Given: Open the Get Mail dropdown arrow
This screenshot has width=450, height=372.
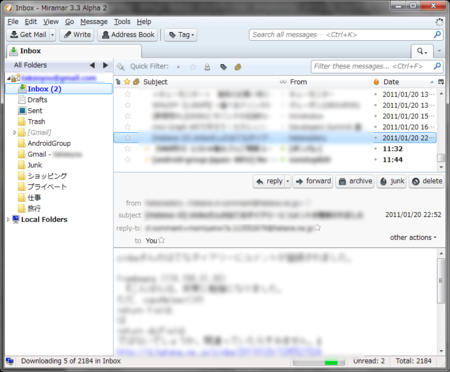Looking at the screenshot, I should (x=52, y=35).
